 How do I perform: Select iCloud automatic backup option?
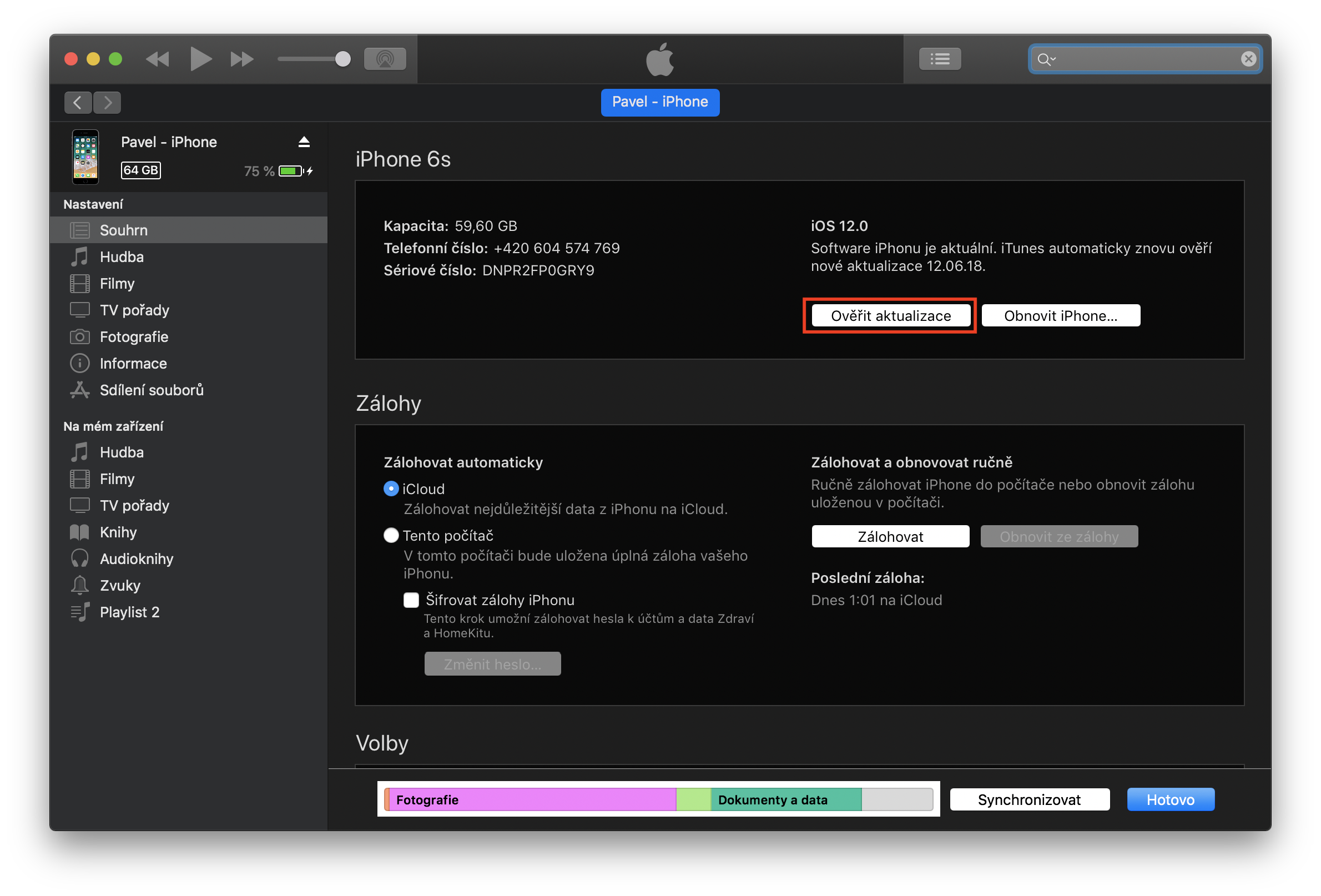click(x=391, y=489)
